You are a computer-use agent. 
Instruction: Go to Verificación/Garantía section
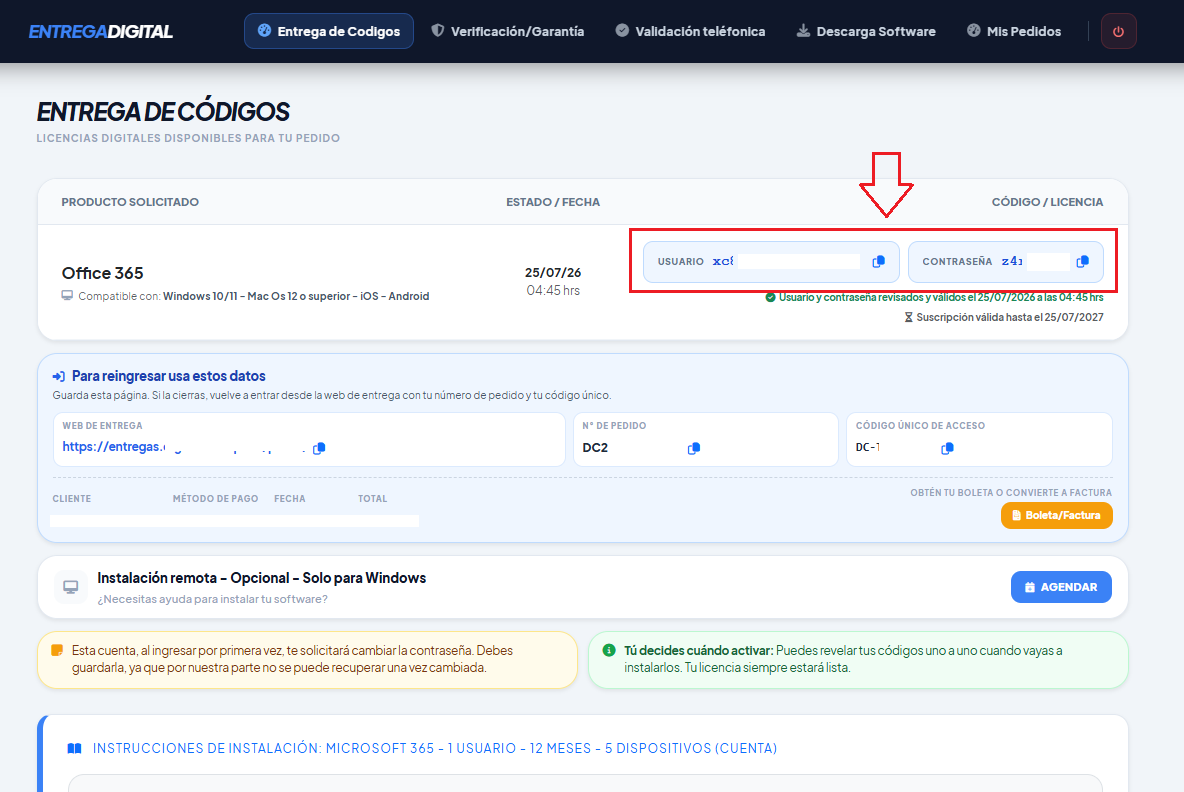pos(507,31)
